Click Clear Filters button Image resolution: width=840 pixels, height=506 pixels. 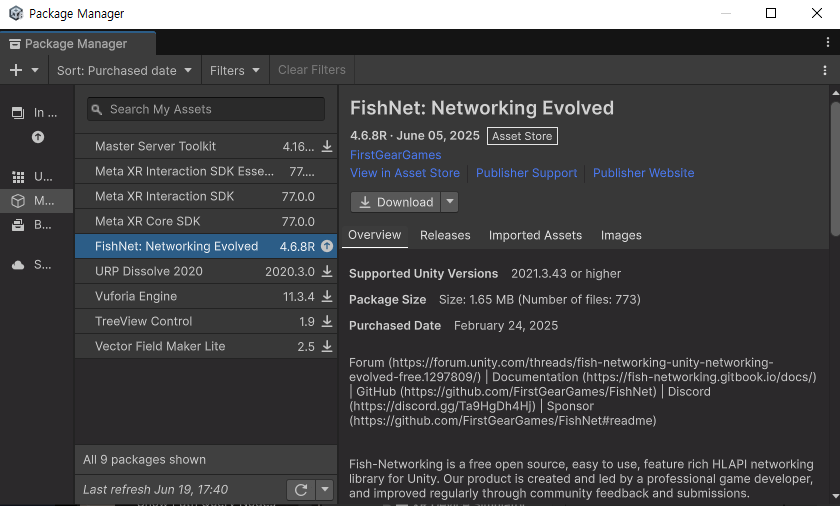312,70
